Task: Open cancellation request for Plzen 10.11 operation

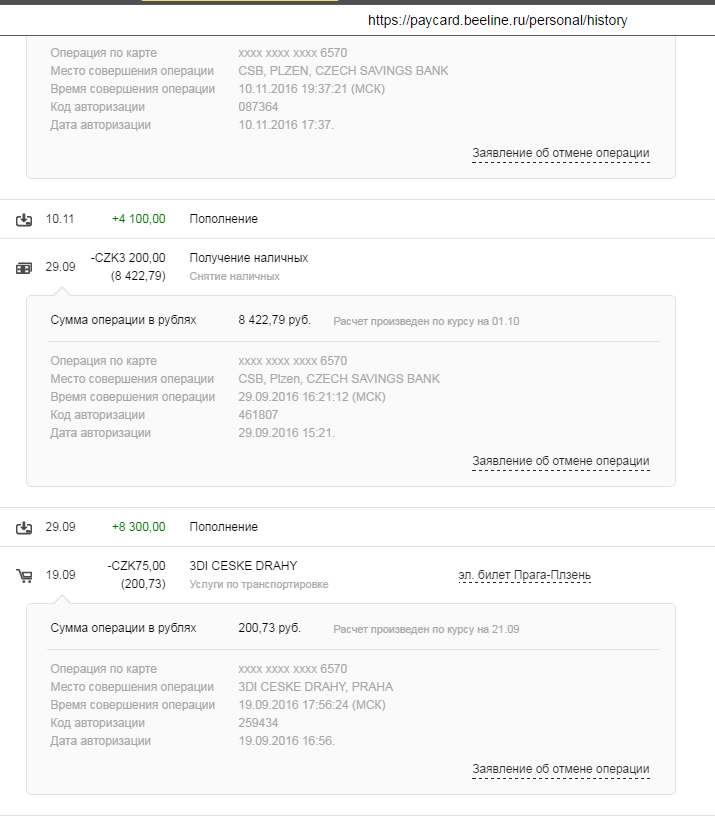Action: point(561,153)
